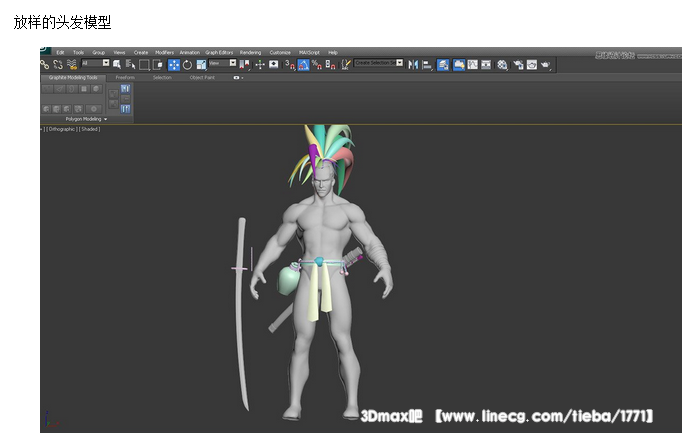
Task: Select the Move tool in toolbar
Action: 174,64
